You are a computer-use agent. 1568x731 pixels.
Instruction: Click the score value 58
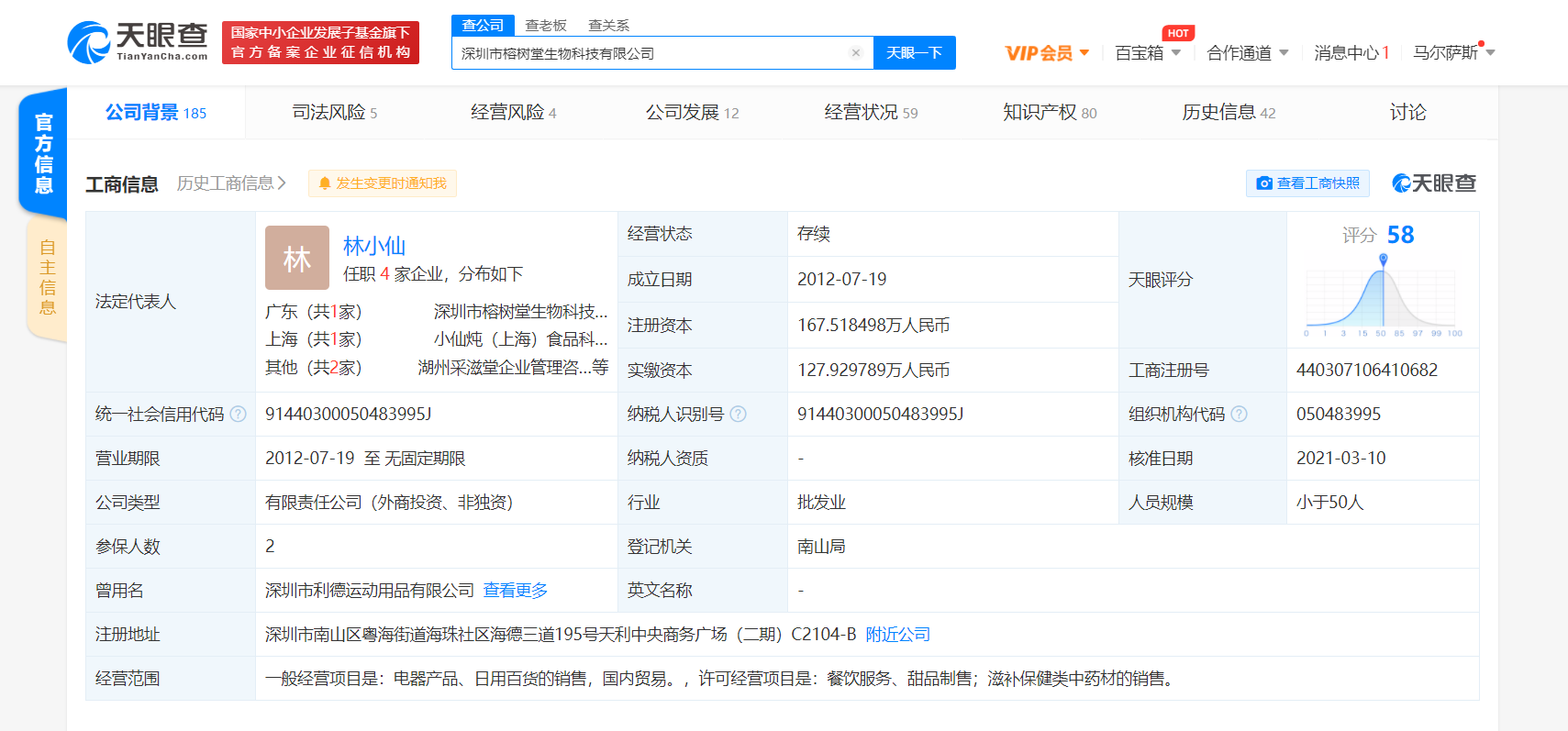pos(1400,235)
